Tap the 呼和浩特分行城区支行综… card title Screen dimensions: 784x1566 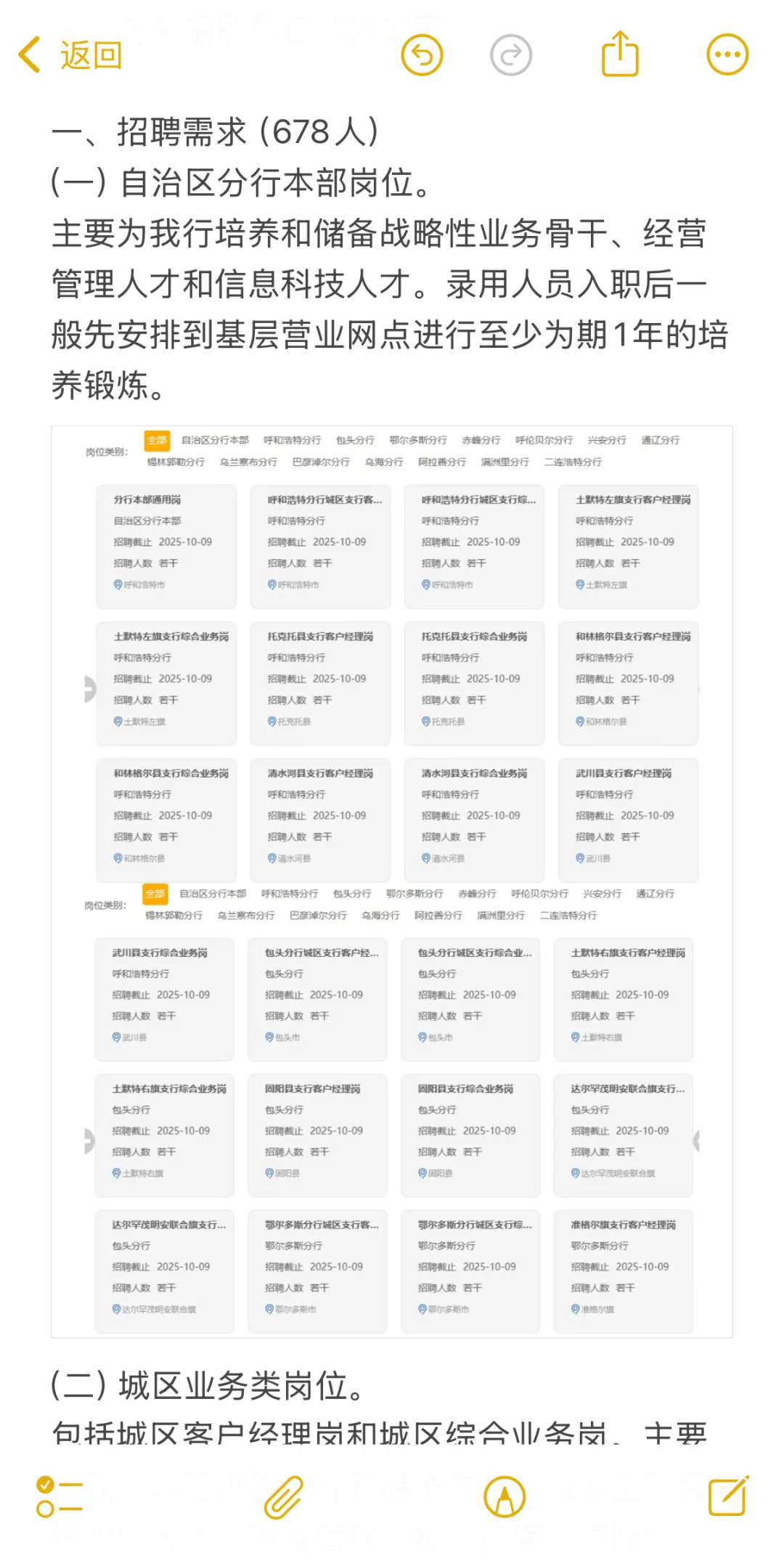478,499
